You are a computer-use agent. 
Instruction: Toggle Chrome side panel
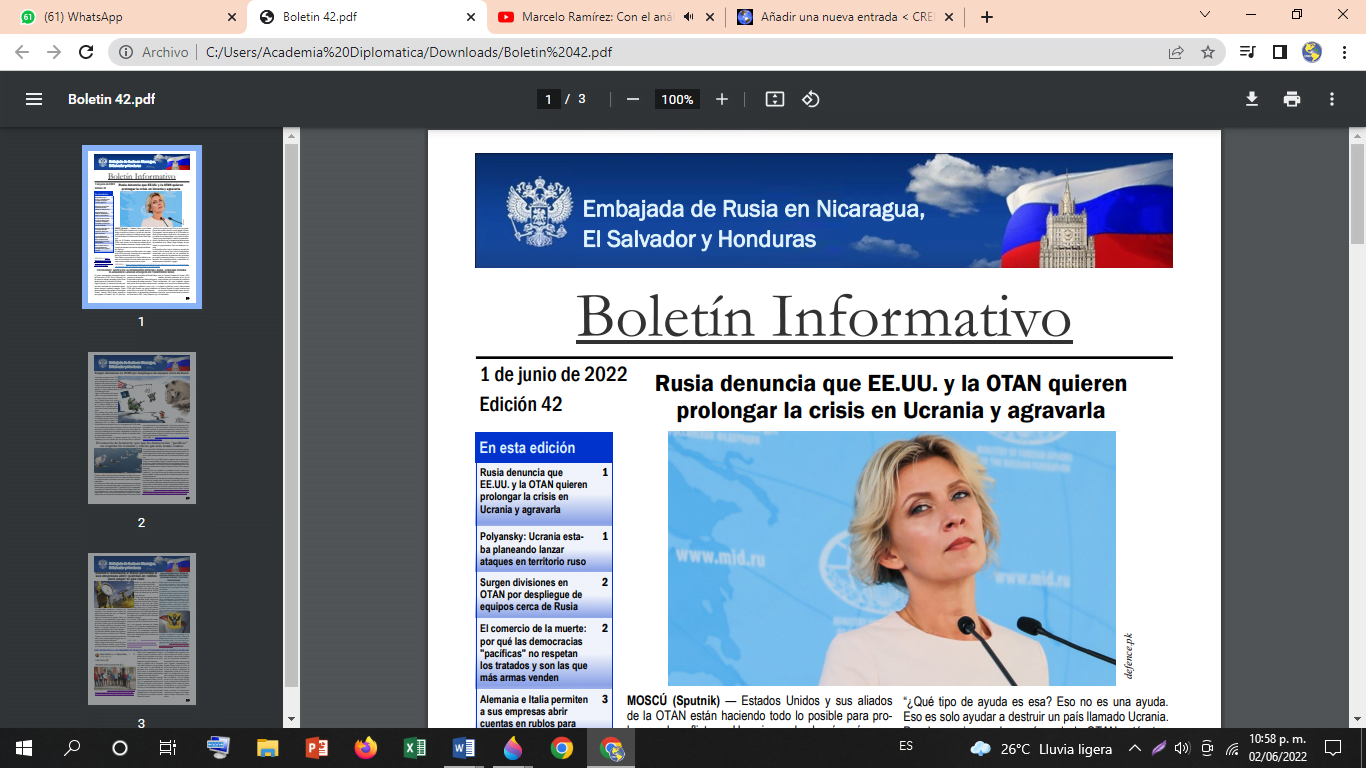coord(1279,52)
